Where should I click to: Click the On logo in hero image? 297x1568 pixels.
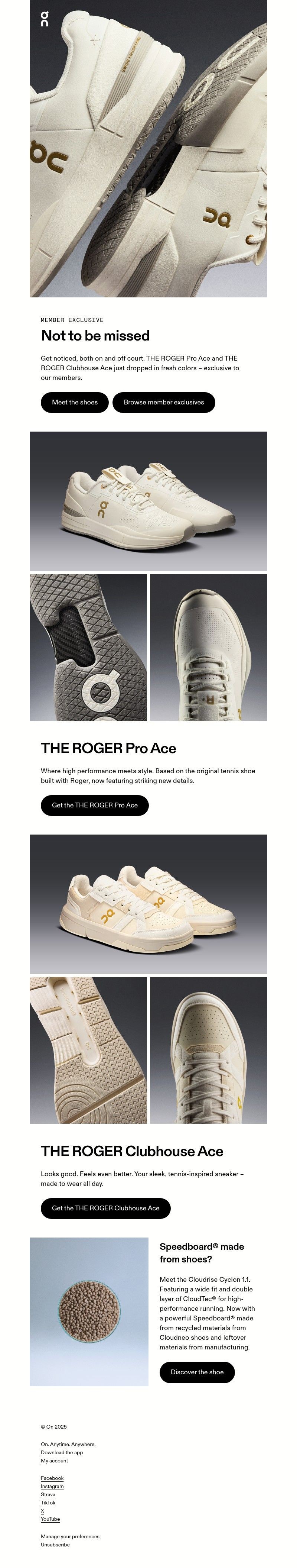(44, 19)
